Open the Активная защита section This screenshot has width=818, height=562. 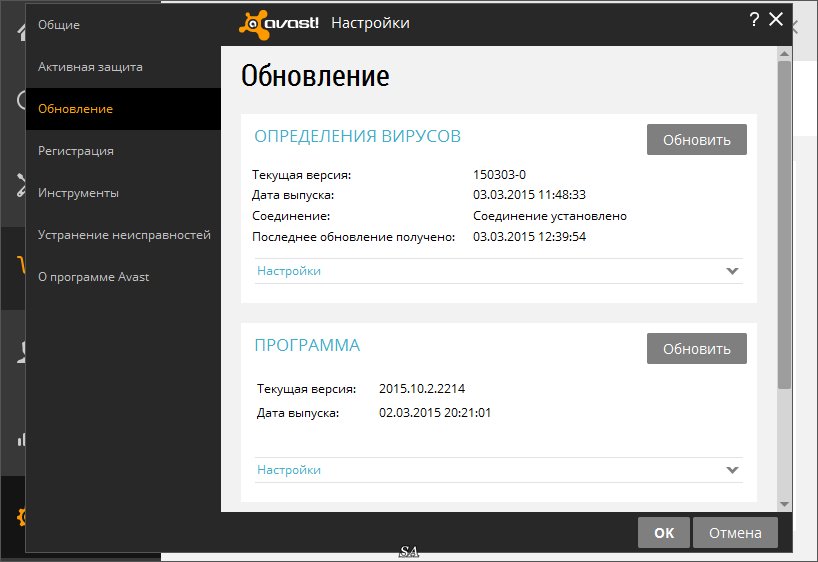pos(90,67)
